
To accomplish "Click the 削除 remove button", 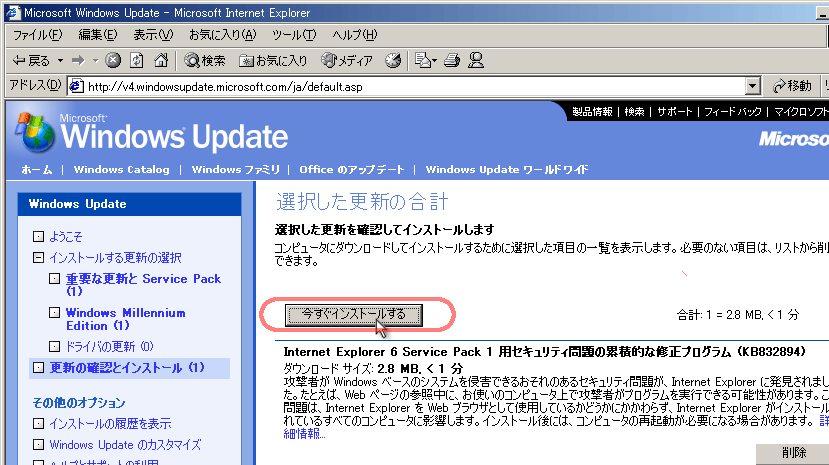I will [x=793, y=454].
